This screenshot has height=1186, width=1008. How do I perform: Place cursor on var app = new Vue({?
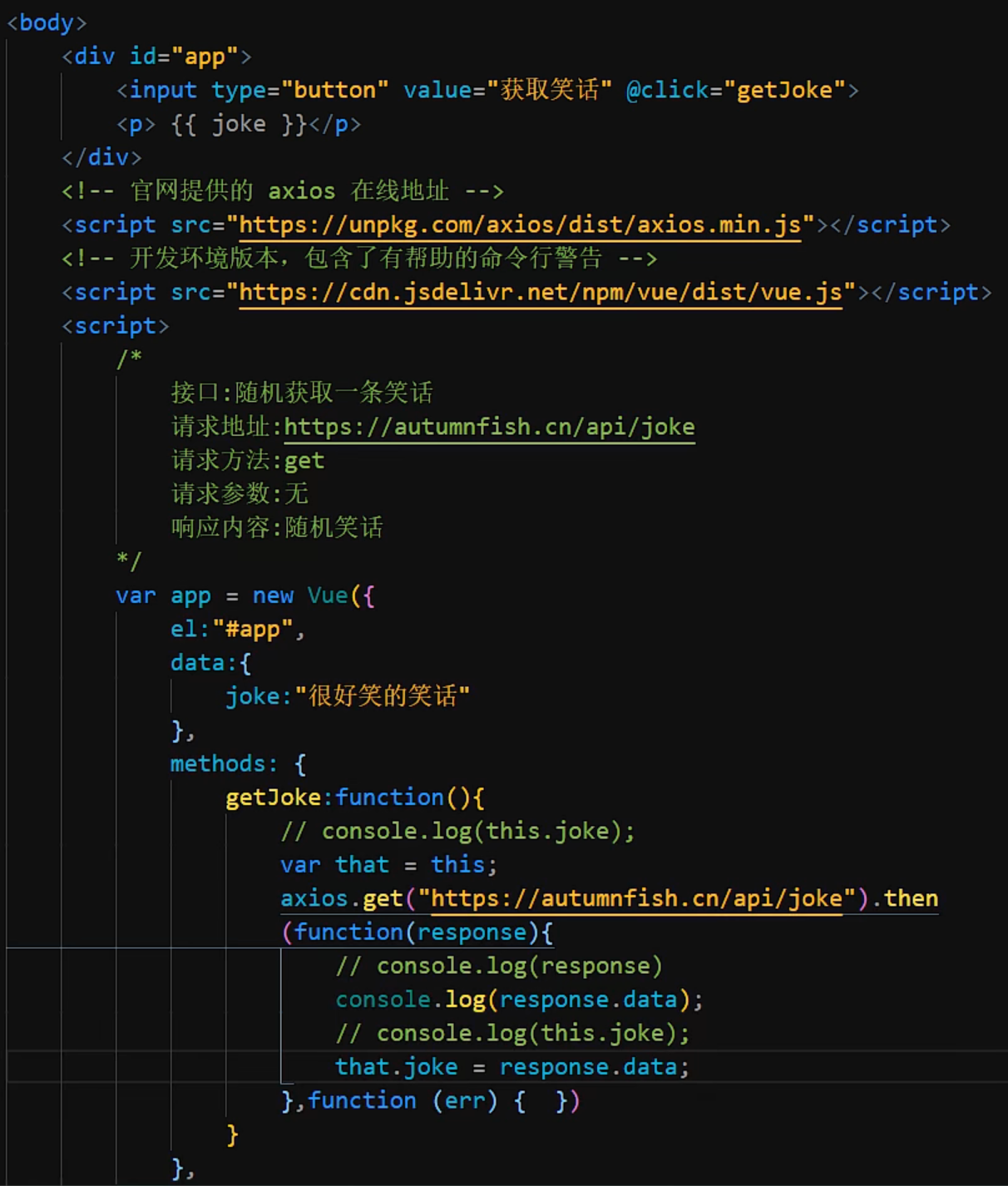pos(245,595)
